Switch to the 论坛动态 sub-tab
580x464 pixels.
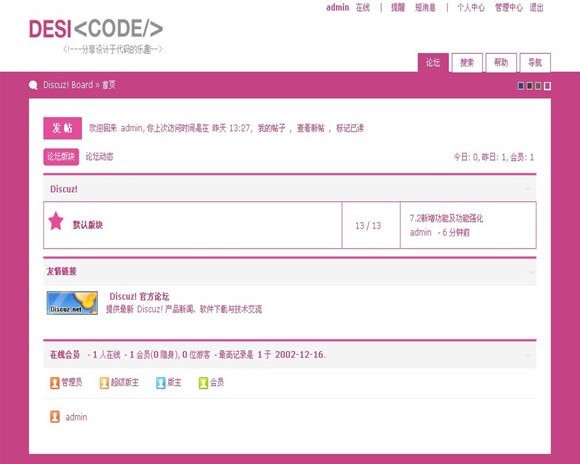(x=100, y=157)
